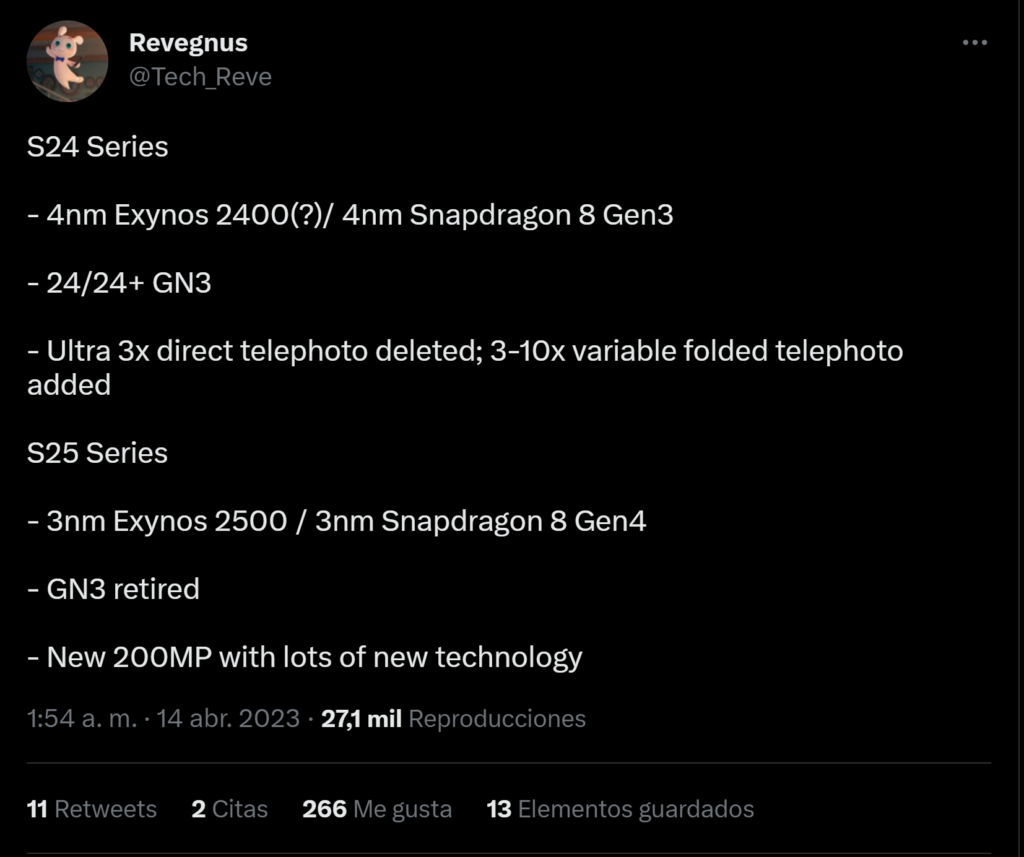The height and width of the screenshot is (857, 1024).
Task: Click the Exynos 2400(?) text
Action: [x=222, y=215]
